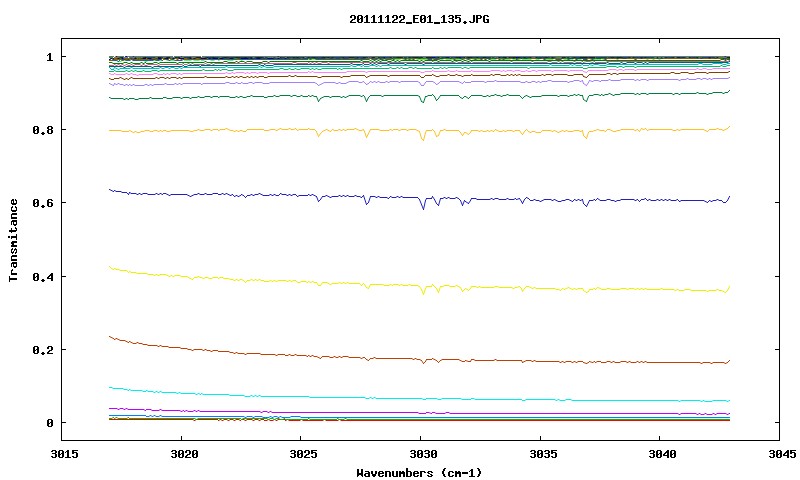The width and height of the screenshot is (800, 480).
Task: Click the y-axis tick label 1
Action: click(49, 57)
